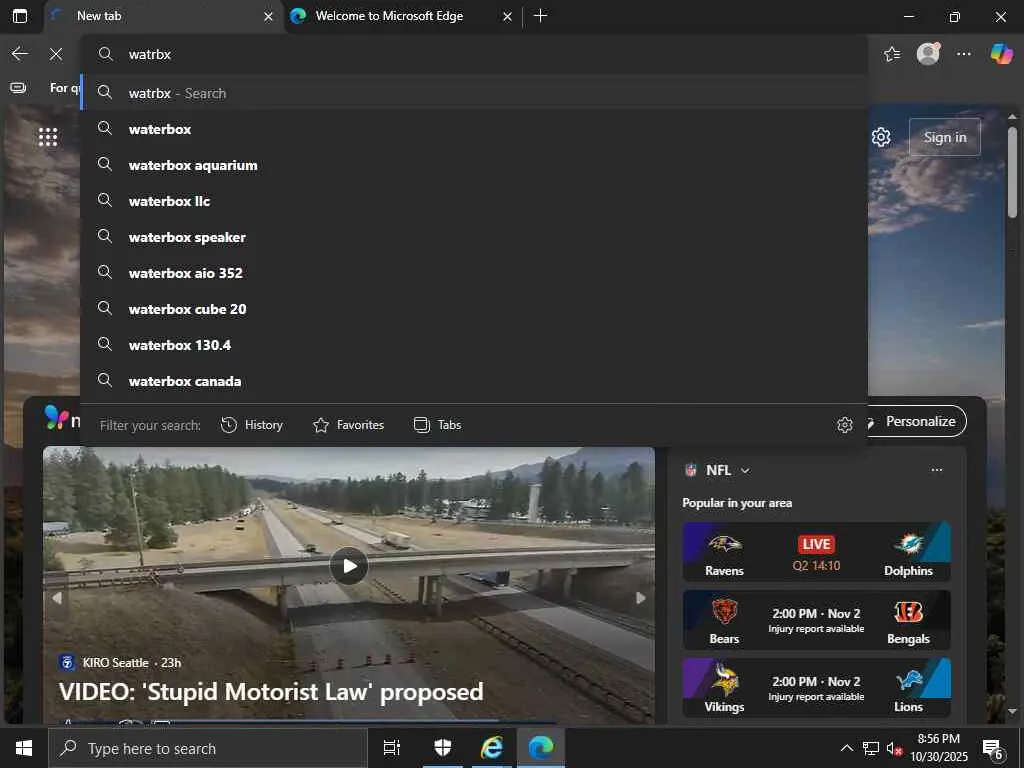Open the profile avatar icon
The image size is (1024, 768).
(928, 54)
